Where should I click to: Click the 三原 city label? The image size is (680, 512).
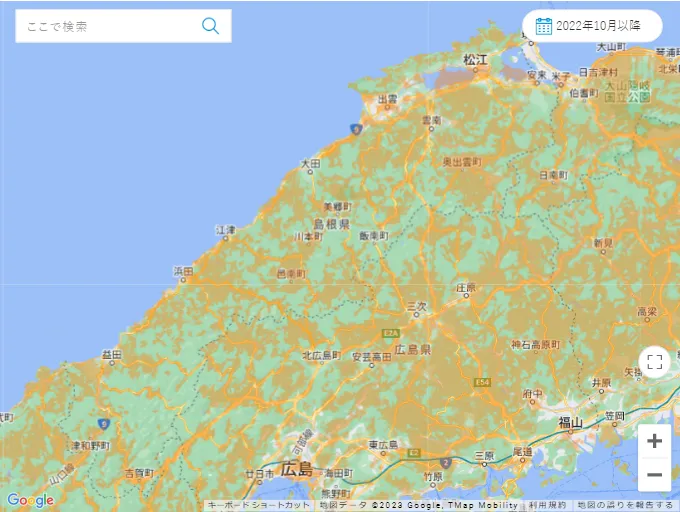[x=484, y=456]
